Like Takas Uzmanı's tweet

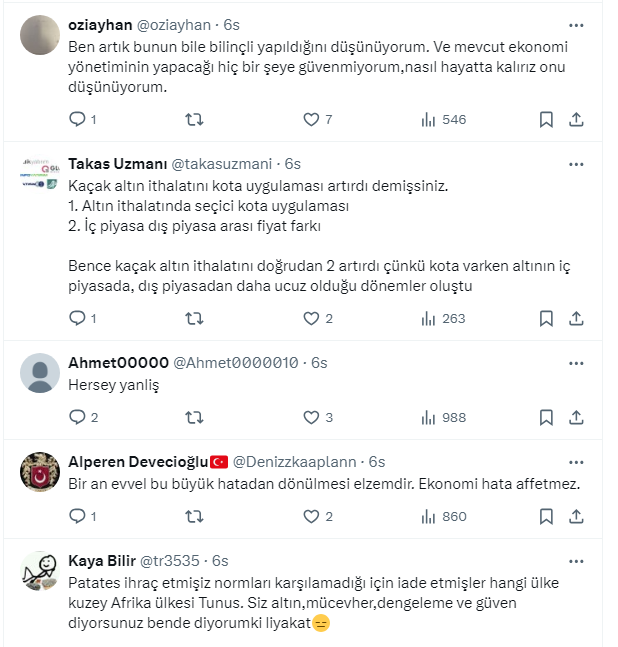coord(311,319)
